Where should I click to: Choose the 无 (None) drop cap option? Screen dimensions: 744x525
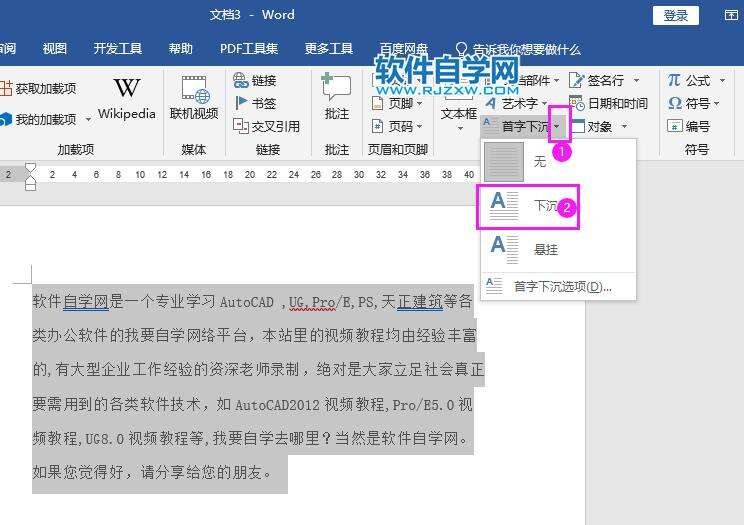click(x=558, y=162)
